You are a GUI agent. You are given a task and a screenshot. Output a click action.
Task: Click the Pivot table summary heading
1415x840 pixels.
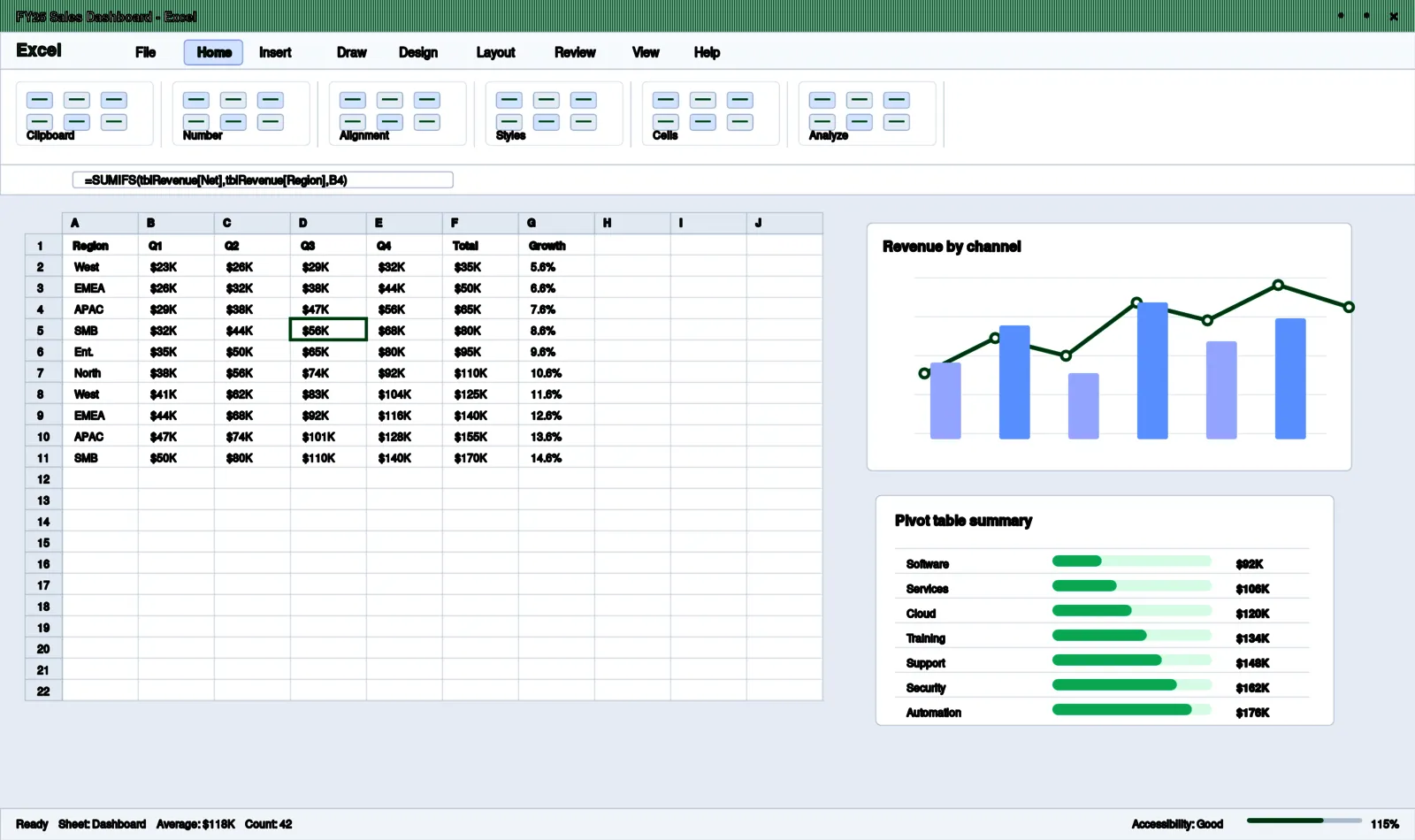(x=963, y=521)
